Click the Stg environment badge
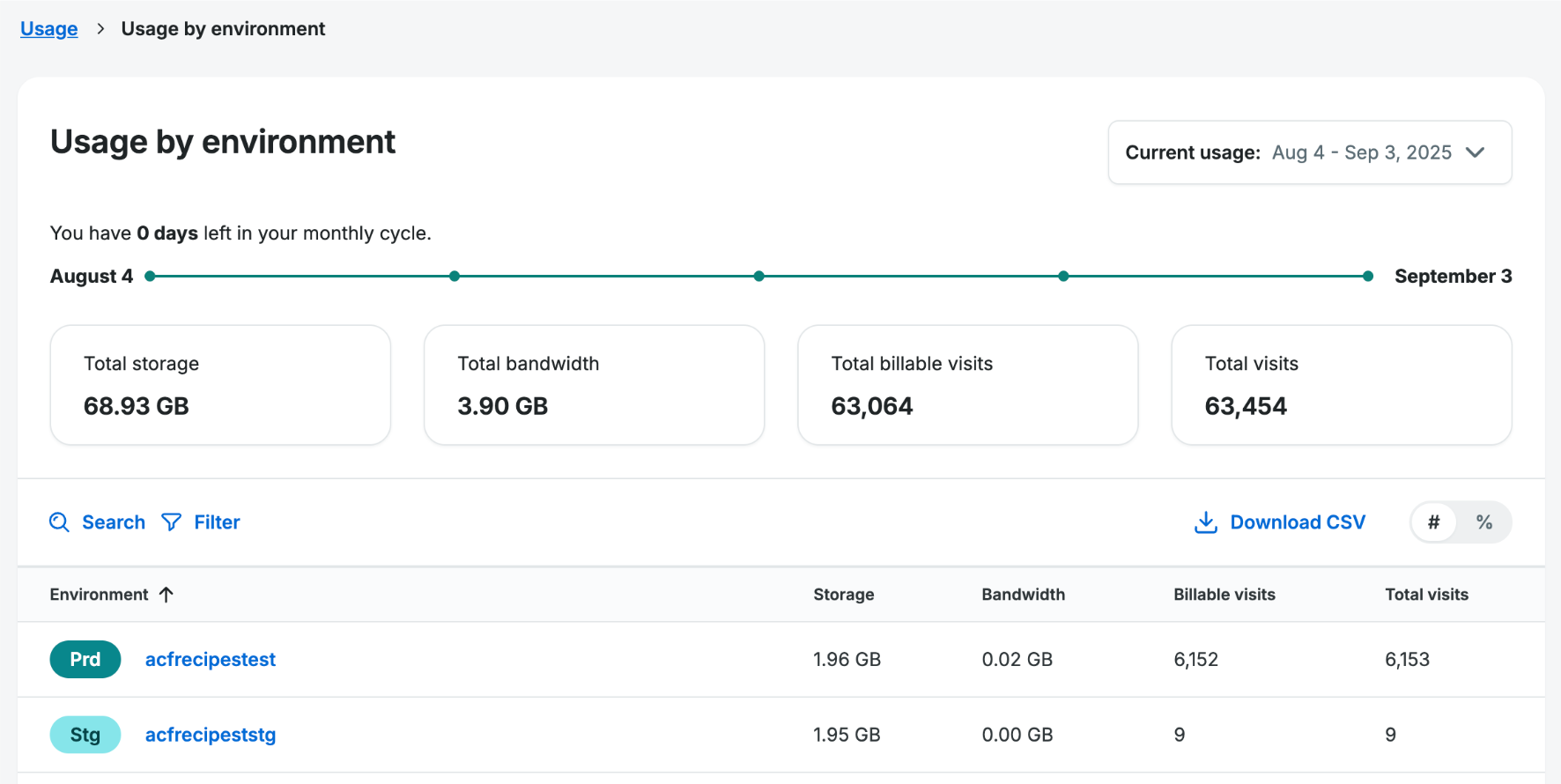Screen dimensions: 1561x784 tap(85, 735)
